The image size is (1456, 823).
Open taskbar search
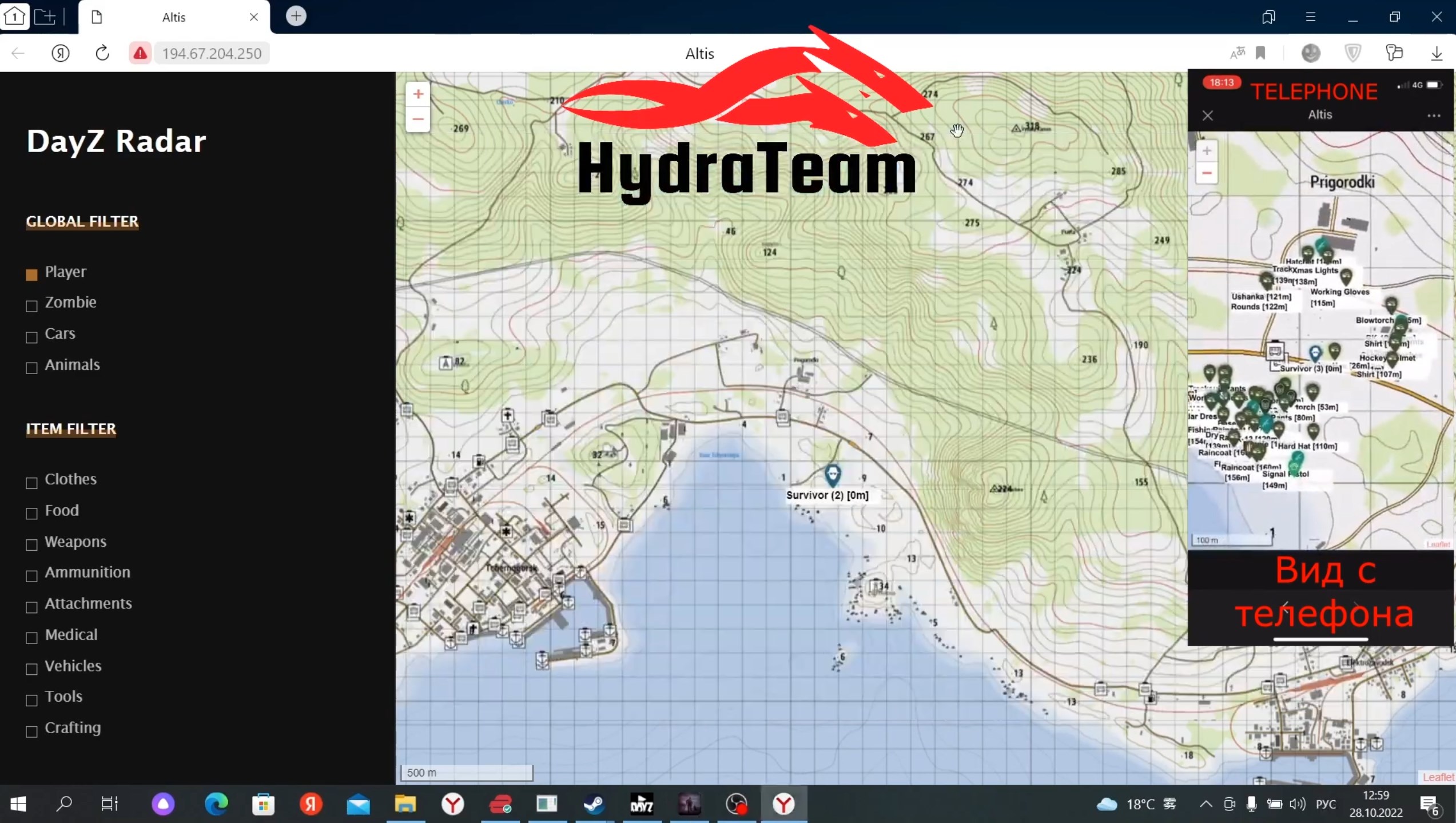tap(64, 804)
